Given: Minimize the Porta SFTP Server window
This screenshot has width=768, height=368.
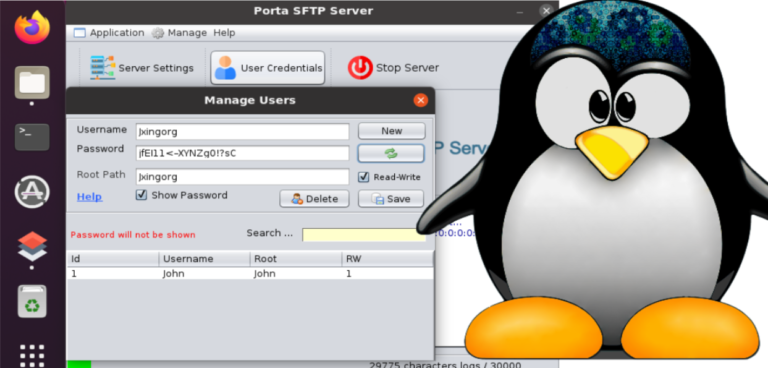Looking at the screenshot, I should (520, 11).
